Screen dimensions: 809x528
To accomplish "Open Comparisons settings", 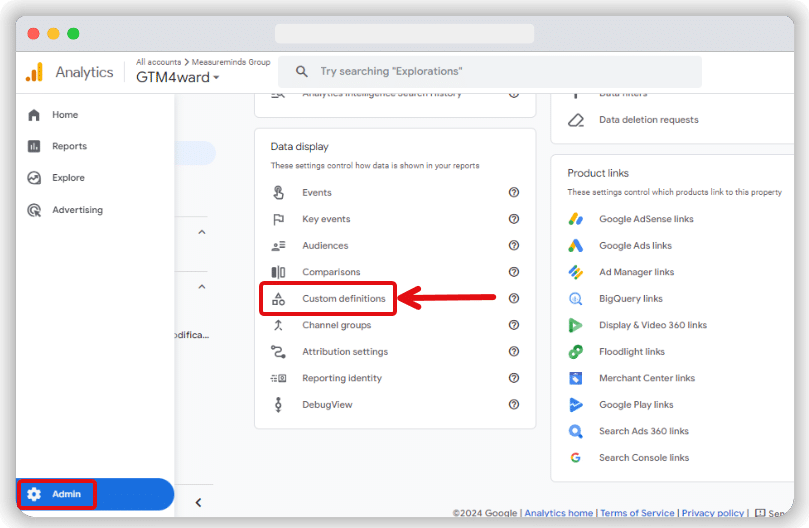I will tap(331, 272).
